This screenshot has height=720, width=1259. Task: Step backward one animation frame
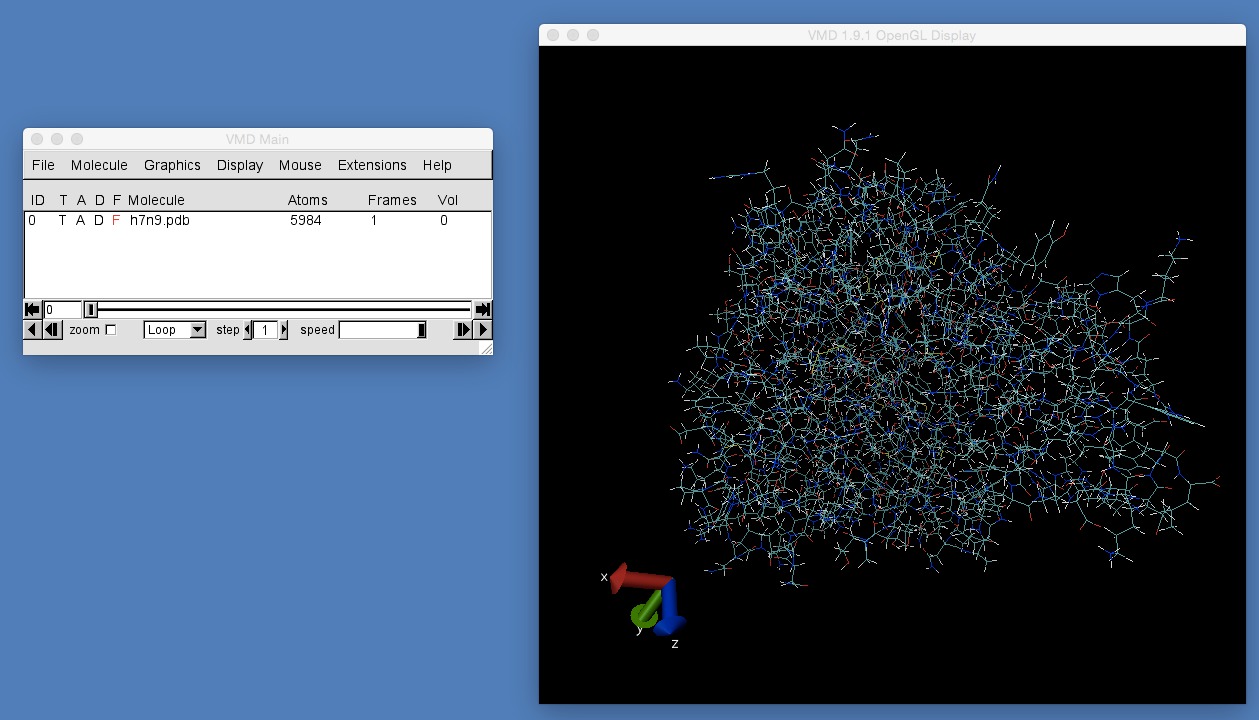pos(51,329)
